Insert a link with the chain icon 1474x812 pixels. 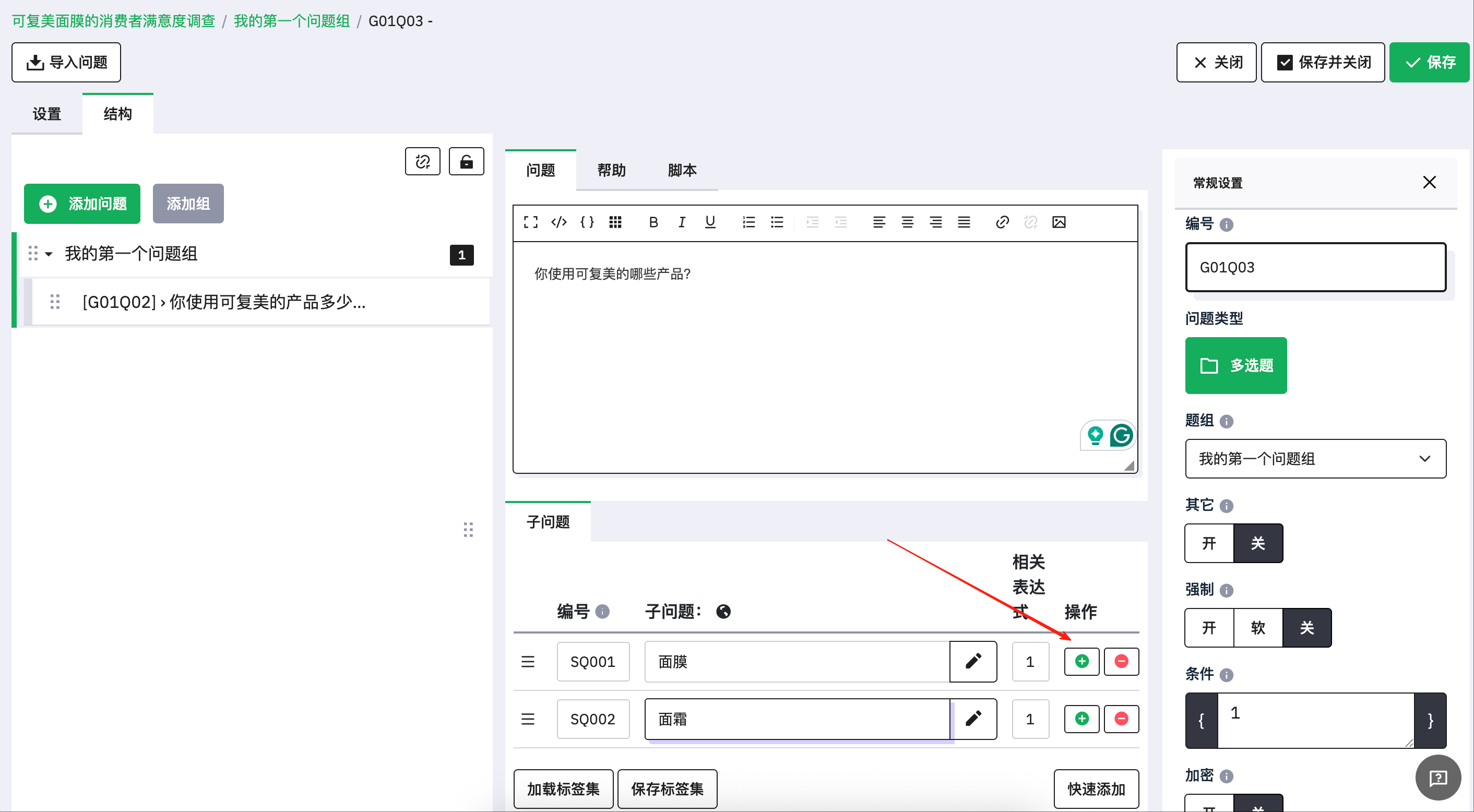[x=1002, y=222]
